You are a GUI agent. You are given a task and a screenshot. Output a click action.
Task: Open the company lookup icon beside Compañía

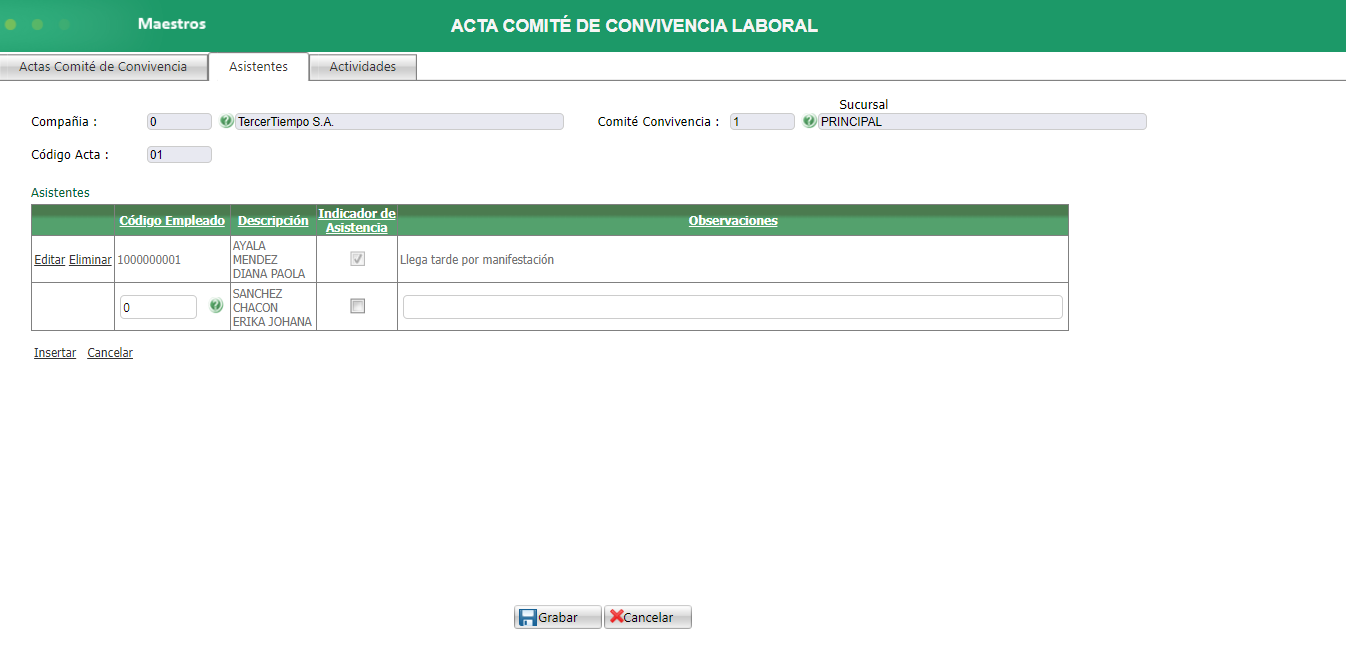point(226,120)
